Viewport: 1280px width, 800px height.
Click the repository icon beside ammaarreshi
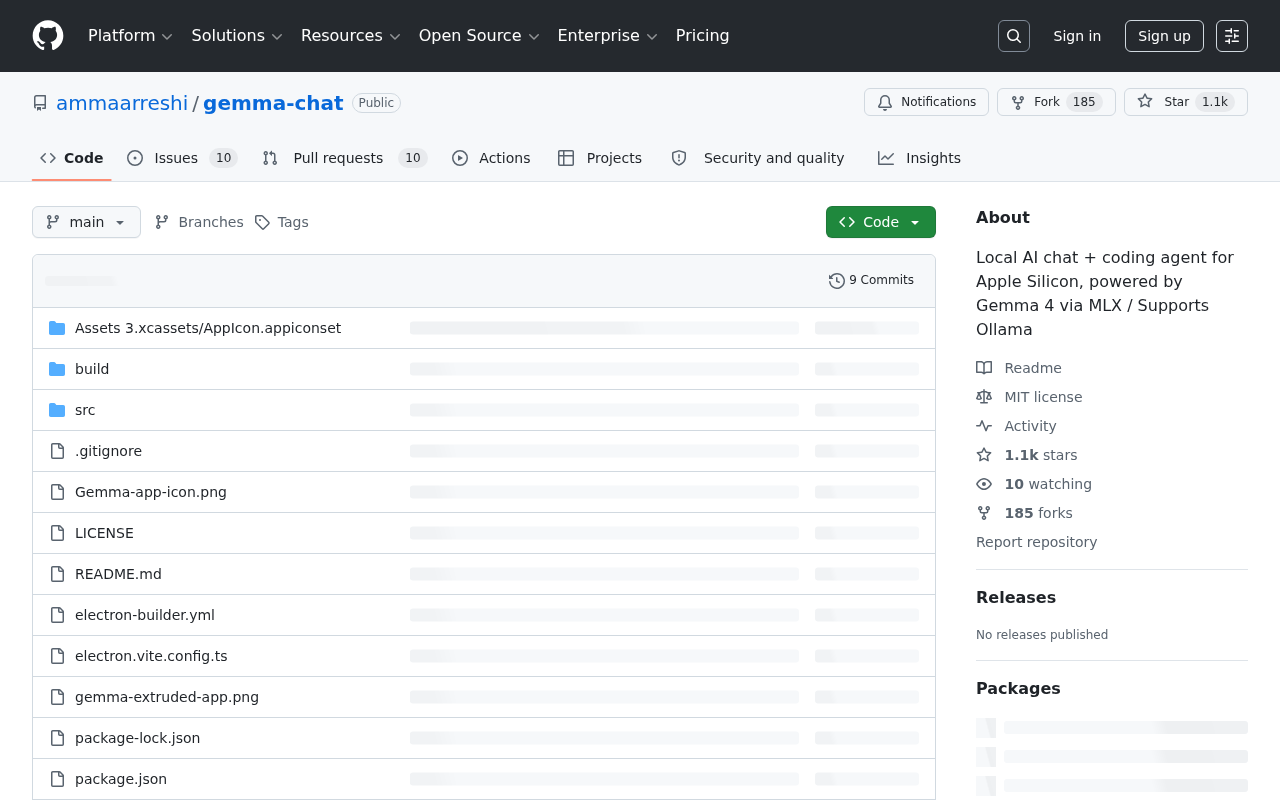(40, 103)
